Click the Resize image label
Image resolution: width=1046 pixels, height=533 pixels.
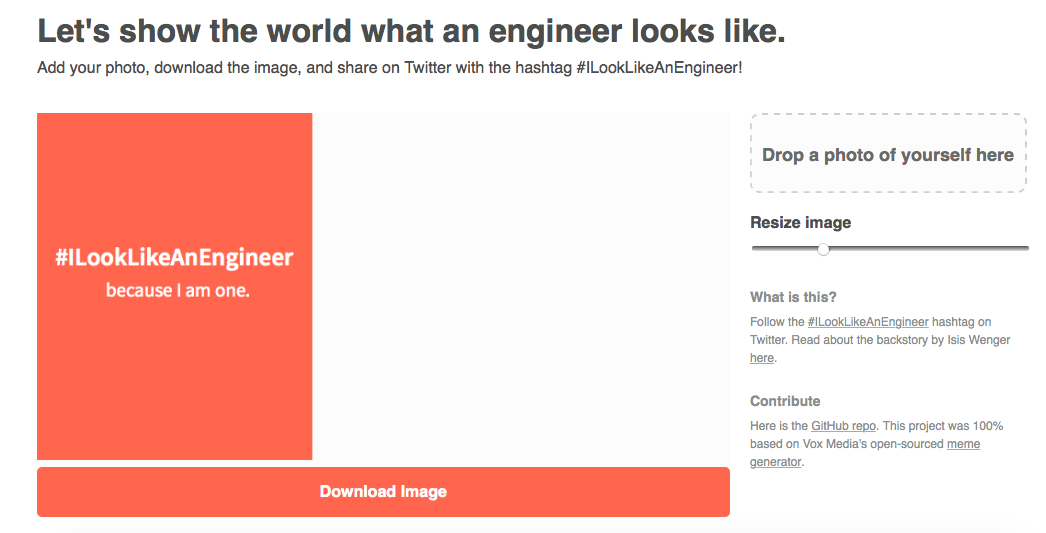point(801,222)
